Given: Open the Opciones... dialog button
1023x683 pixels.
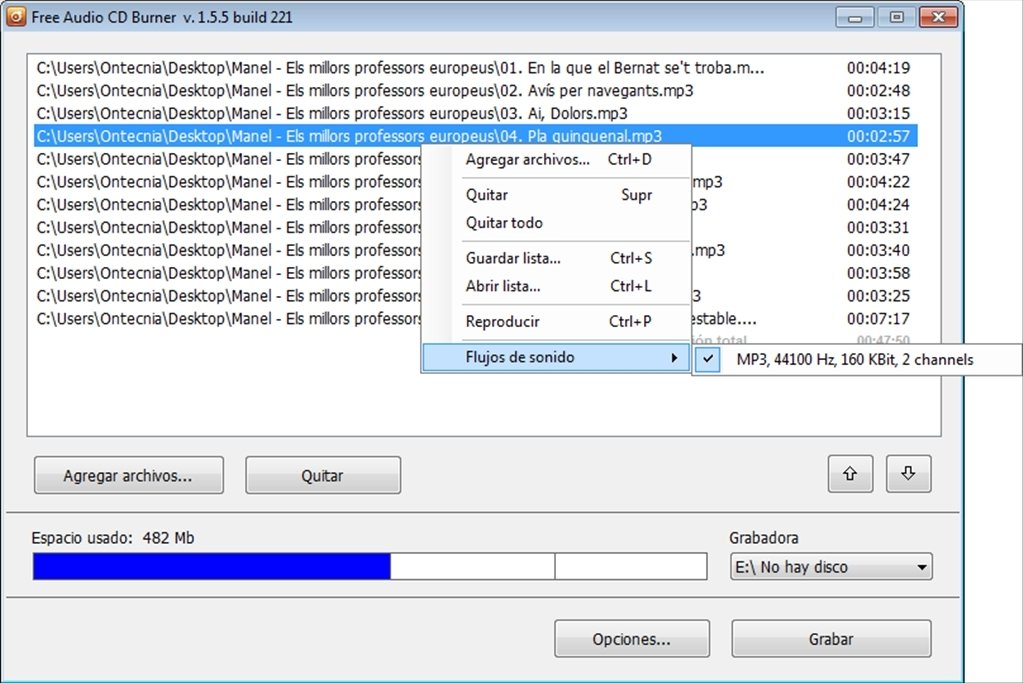Looking at the screenshot, I should 632,639.
